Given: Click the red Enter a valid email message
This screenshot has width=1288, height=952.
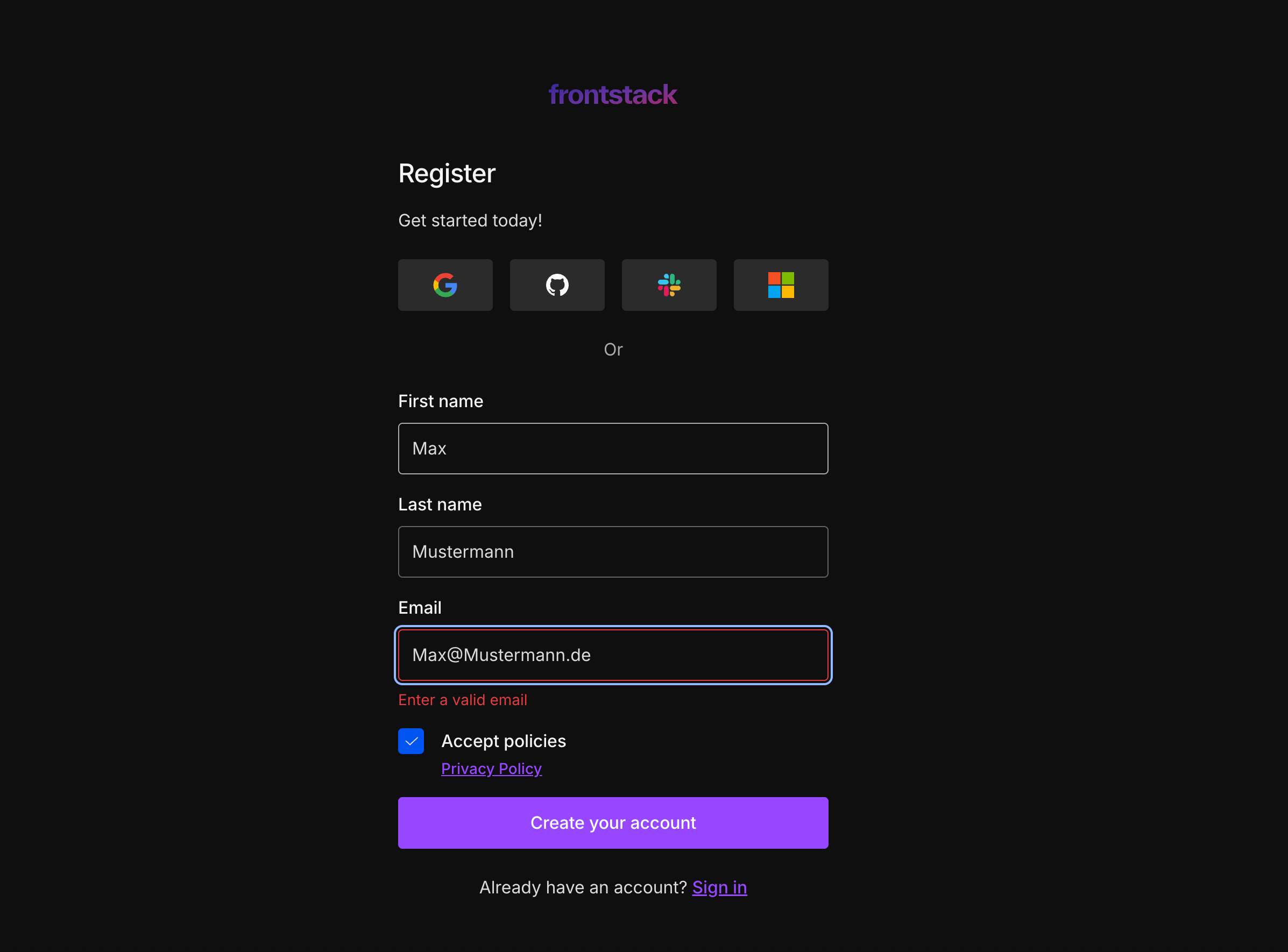Looking at the screenshot, I should 462,700.
